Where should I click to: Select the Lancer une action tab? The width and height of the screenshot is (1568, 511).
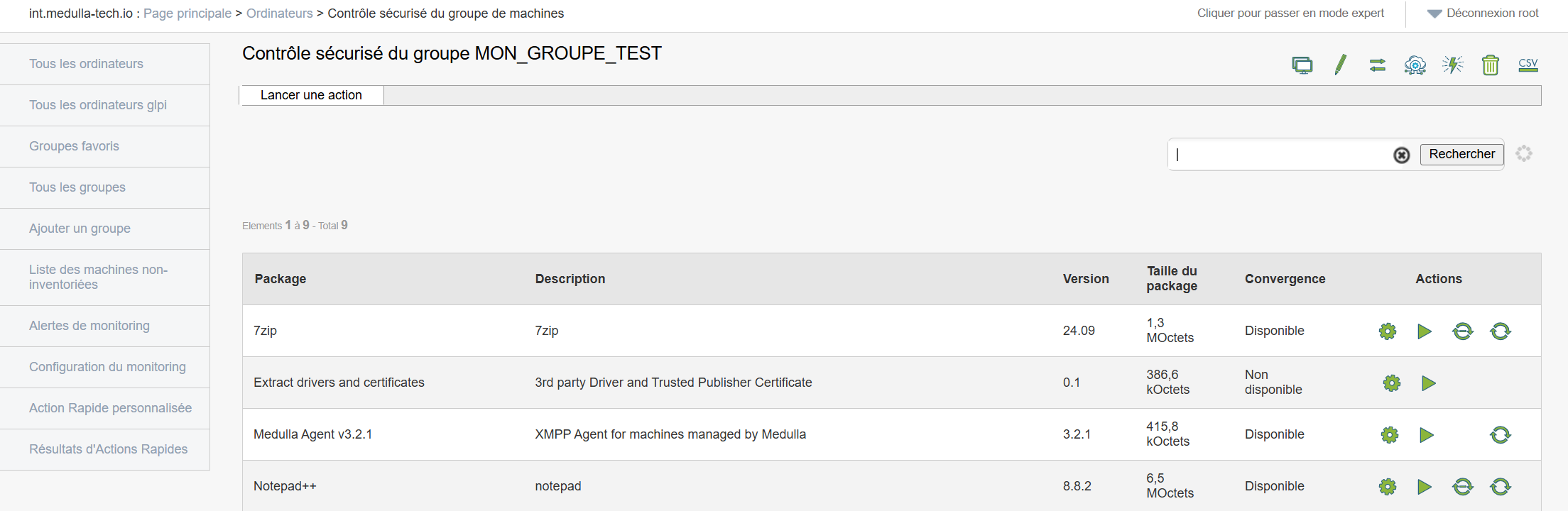point(311,95)
